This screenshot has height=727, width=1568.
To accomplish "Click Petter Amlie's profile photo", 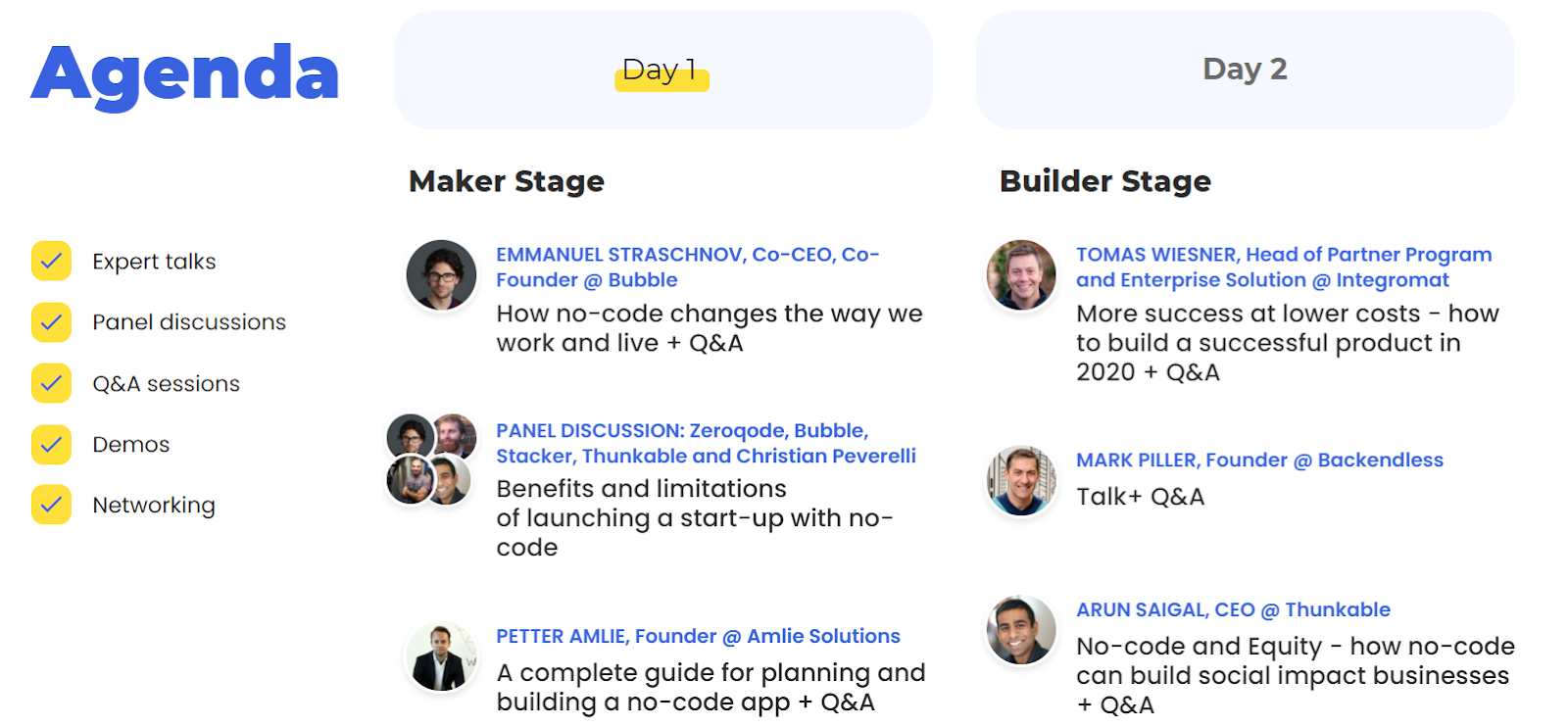I will coord(441,656).
